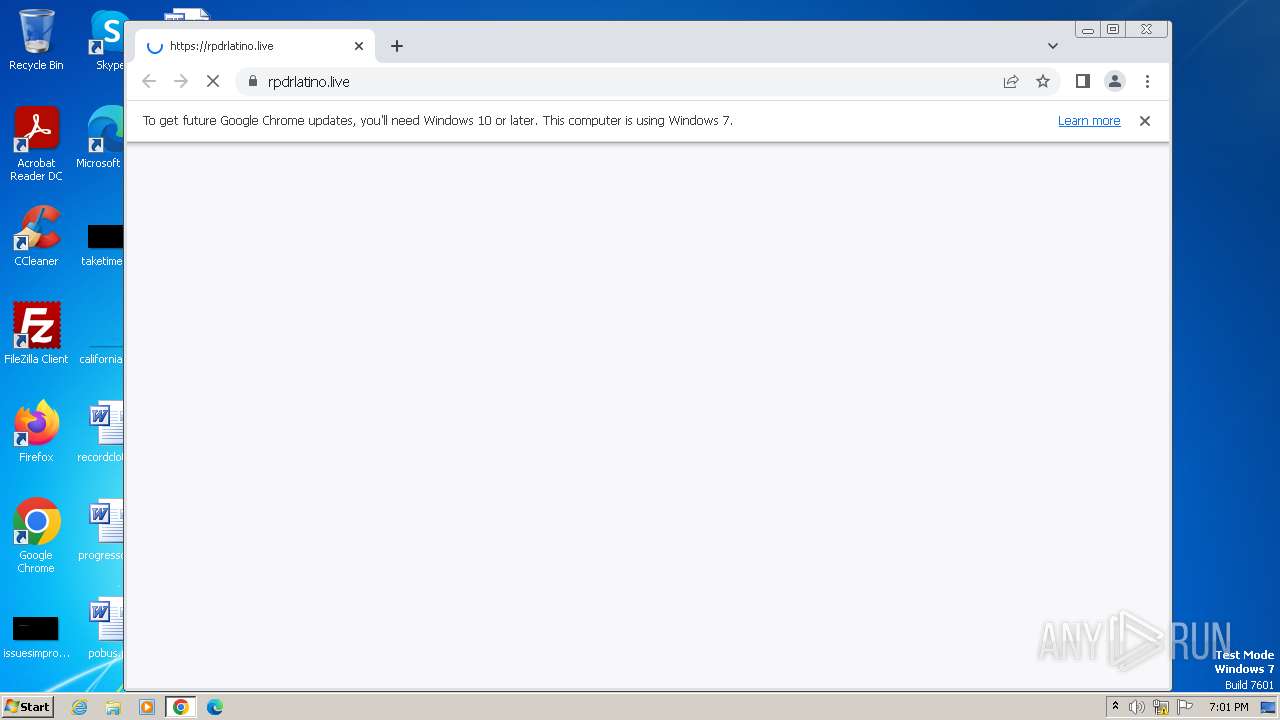Open Windows Media Player from taskbar
1280x720 pixels.
point(147,707)
